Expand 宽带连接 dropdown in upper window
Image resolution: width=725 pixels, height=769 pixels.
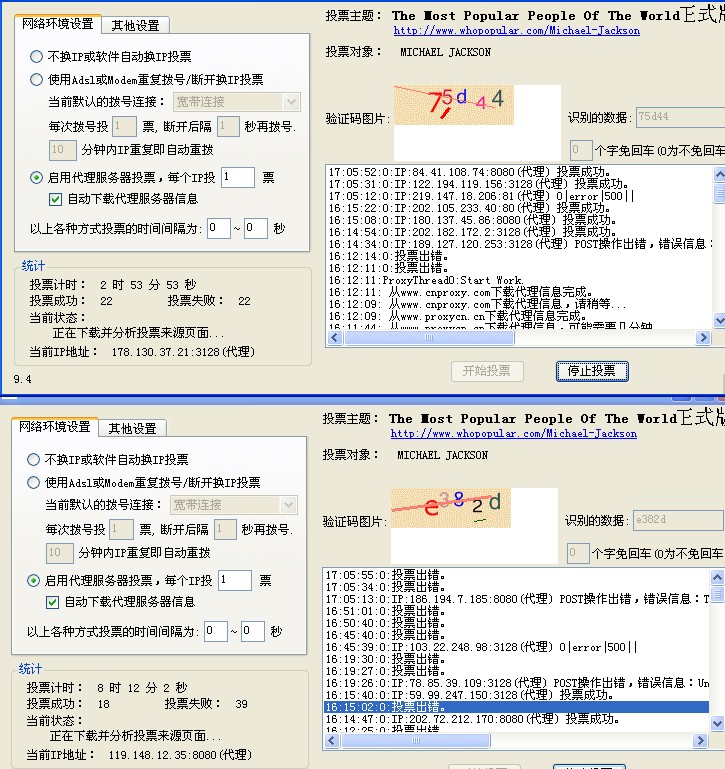pos(291,102)
